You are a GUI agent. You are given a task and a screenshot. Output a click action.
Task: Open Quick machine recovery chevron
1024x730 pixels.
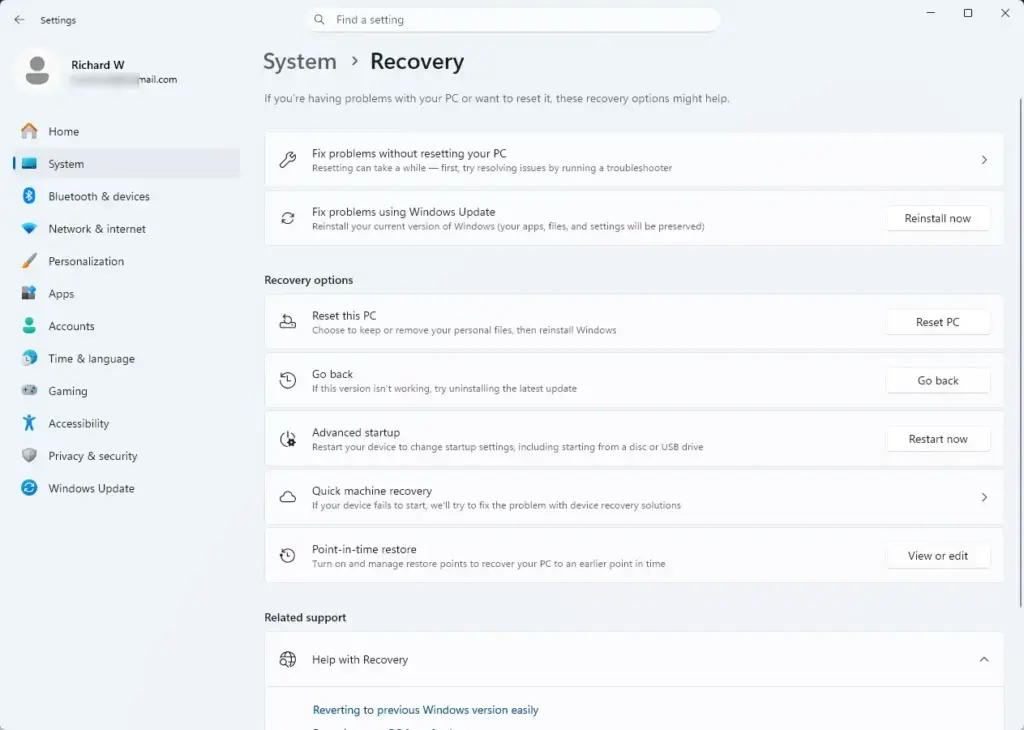point(984,497)
